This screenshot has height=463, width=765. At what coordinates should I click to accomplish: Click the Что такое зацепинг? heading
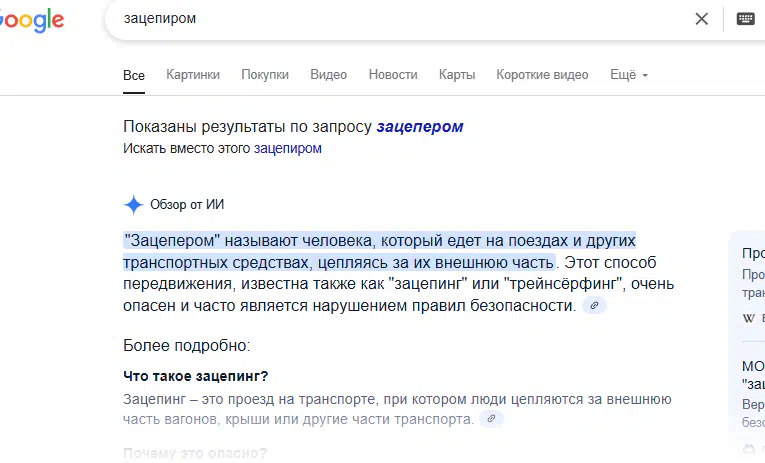pos(196,376)
